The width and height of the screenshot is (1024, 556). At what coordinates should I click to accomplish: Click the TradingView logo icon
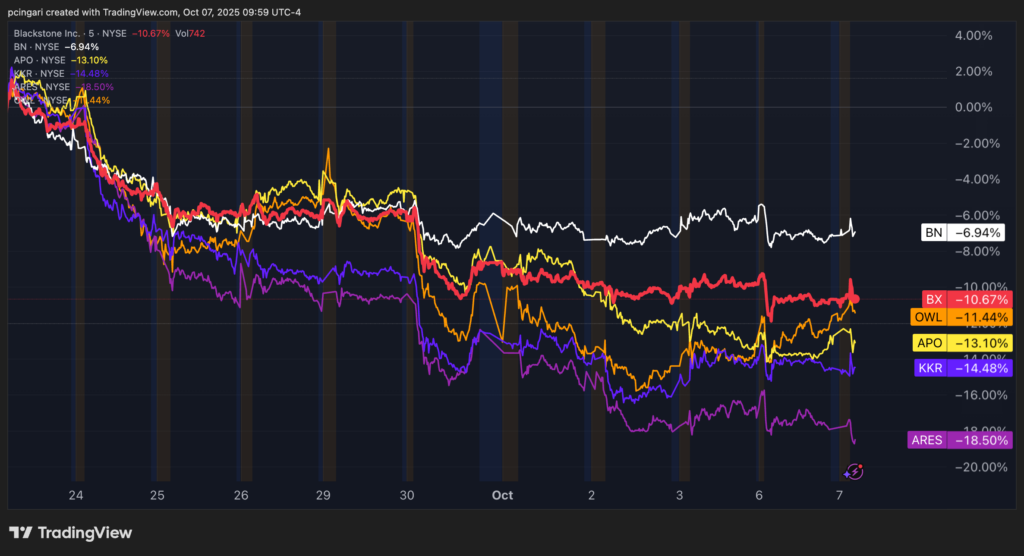point(21,533)
